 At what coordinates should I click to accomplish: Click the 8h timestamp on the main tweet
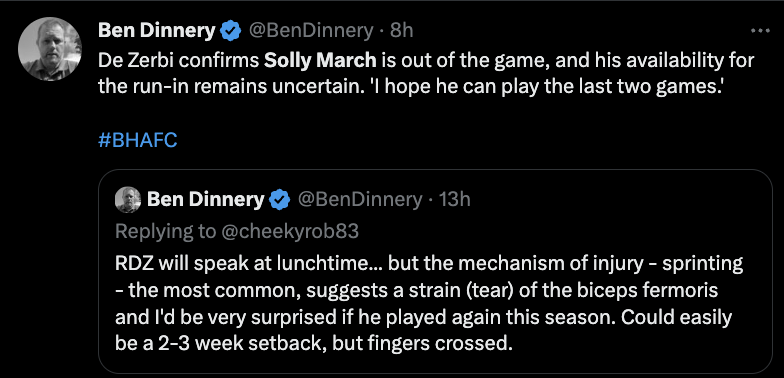coord(402,32)
